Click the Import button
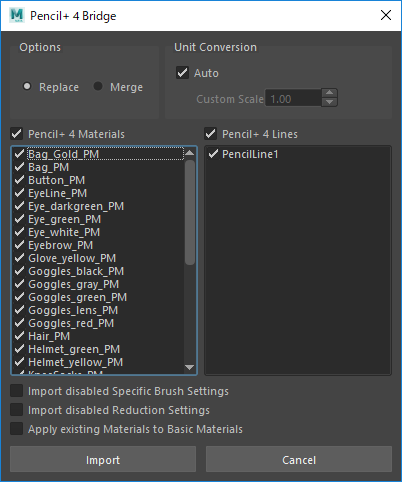 pyautogui.click(x=103, y=459)
